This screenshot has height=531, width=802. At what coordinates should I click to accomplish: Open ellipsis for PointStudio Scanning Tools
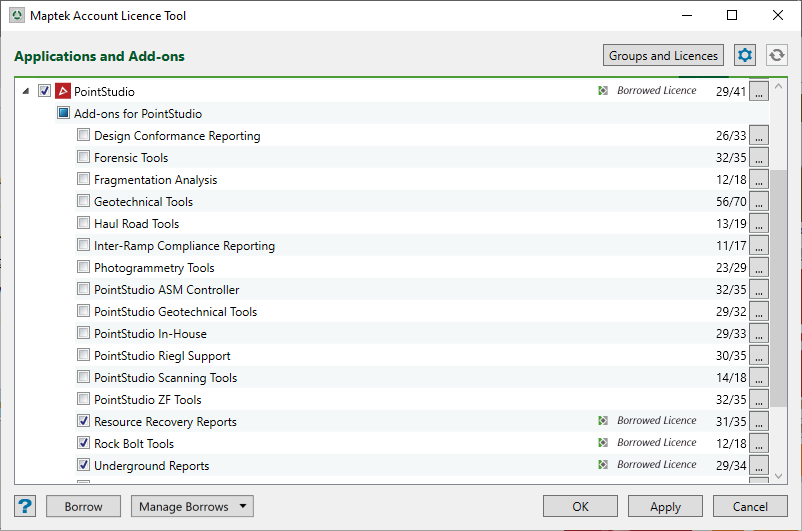[x=759, y=378]
